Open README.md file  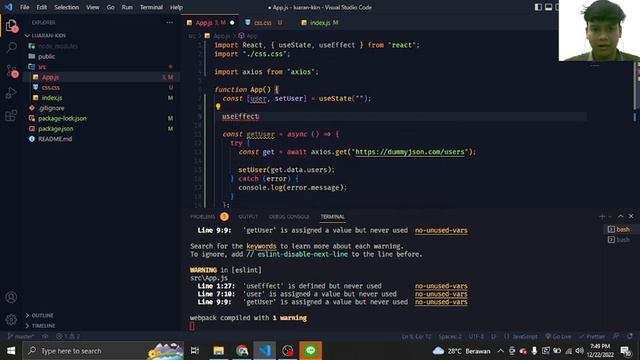tap(101, 139)
